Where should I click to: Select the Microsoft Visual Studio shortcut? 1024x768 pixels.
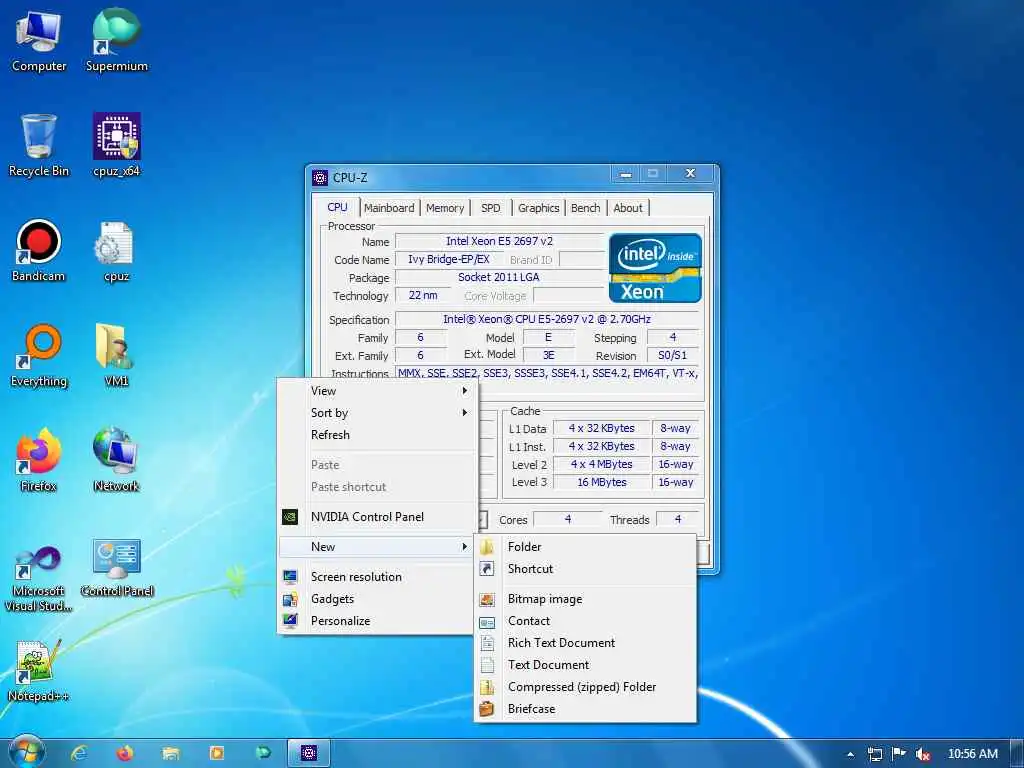[39, 580]
